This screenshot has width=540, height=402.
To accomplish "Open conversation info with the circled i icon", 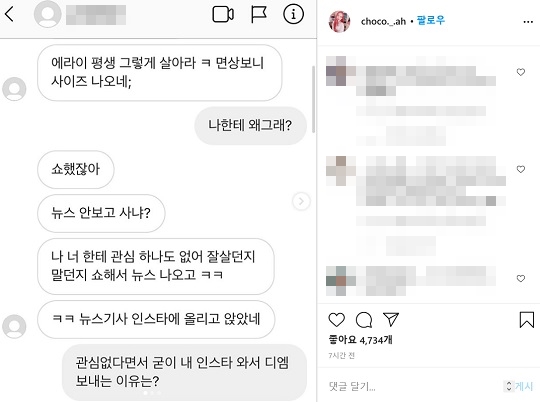I will coord(293,14).
